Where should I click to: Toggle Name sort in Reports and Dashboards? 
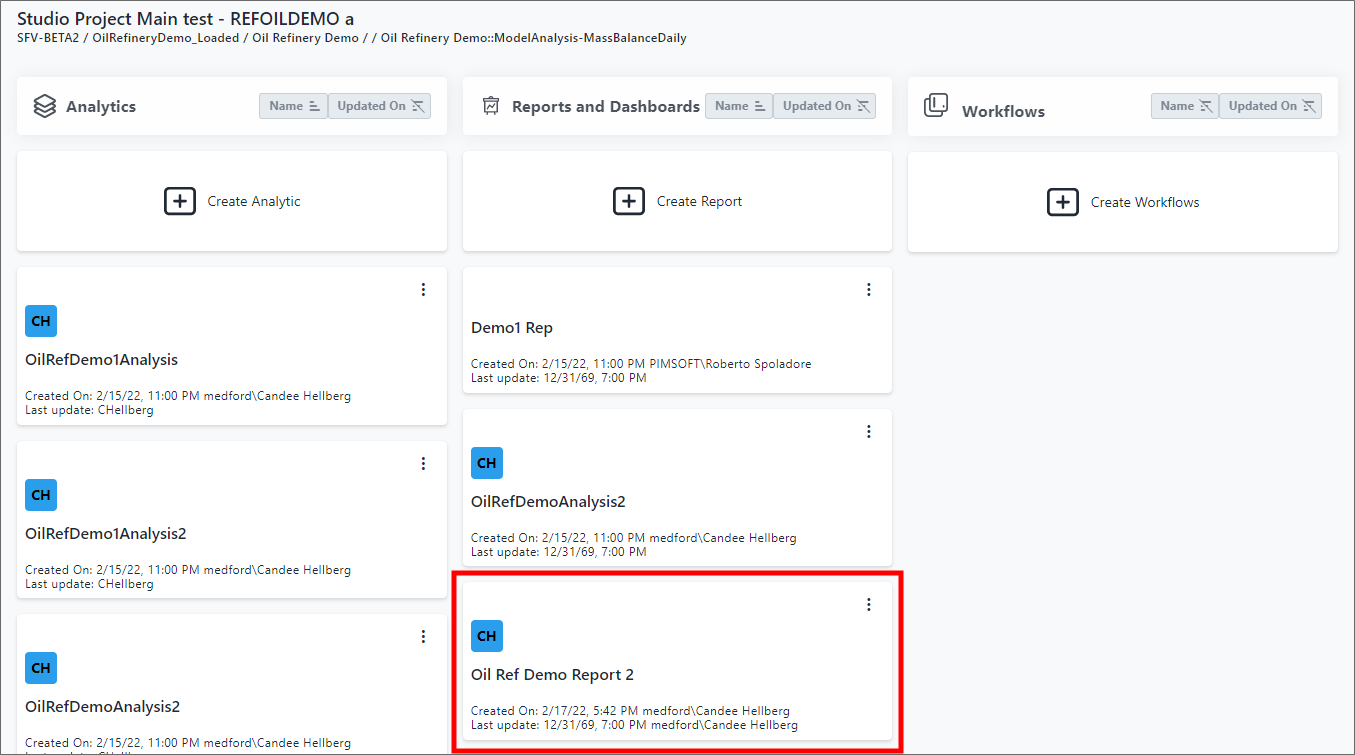[x=739, y=106]
